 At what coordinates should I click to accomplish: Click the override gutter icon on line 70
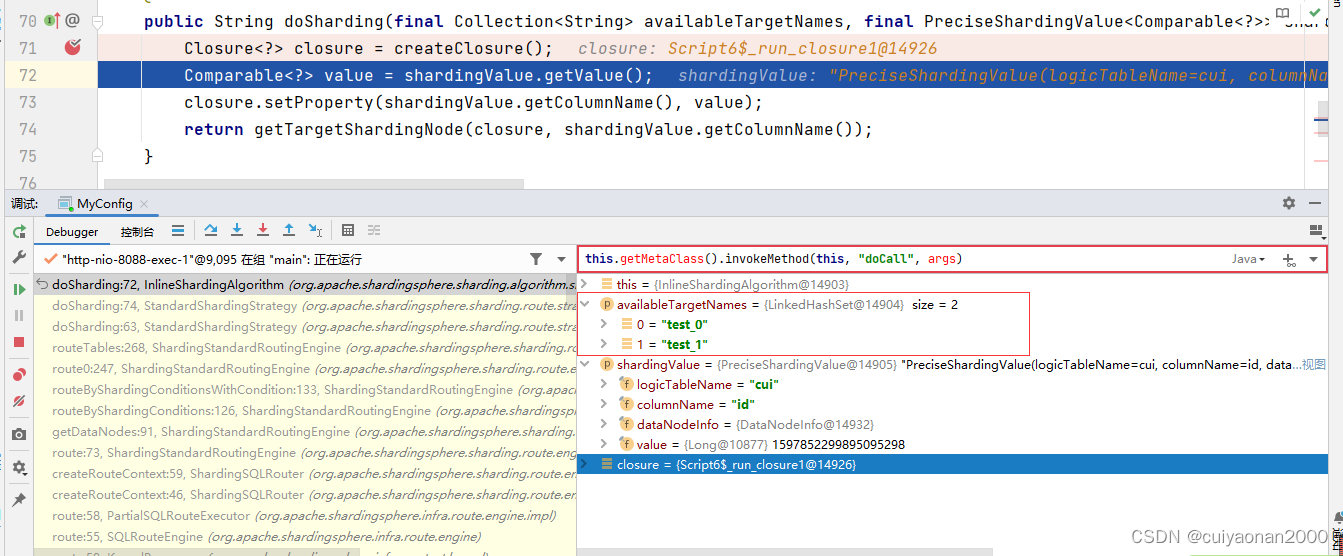pos(51,20)
